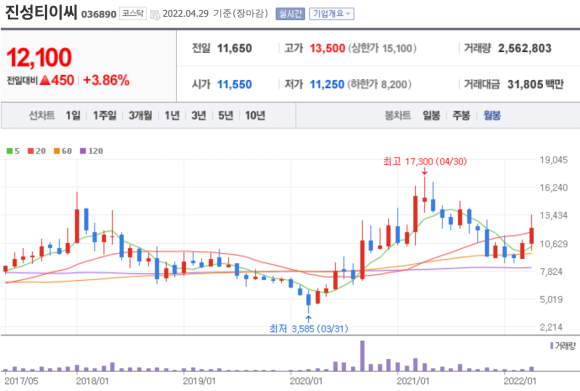
Task: Click the high price 13,500
Action: (327, 48)
